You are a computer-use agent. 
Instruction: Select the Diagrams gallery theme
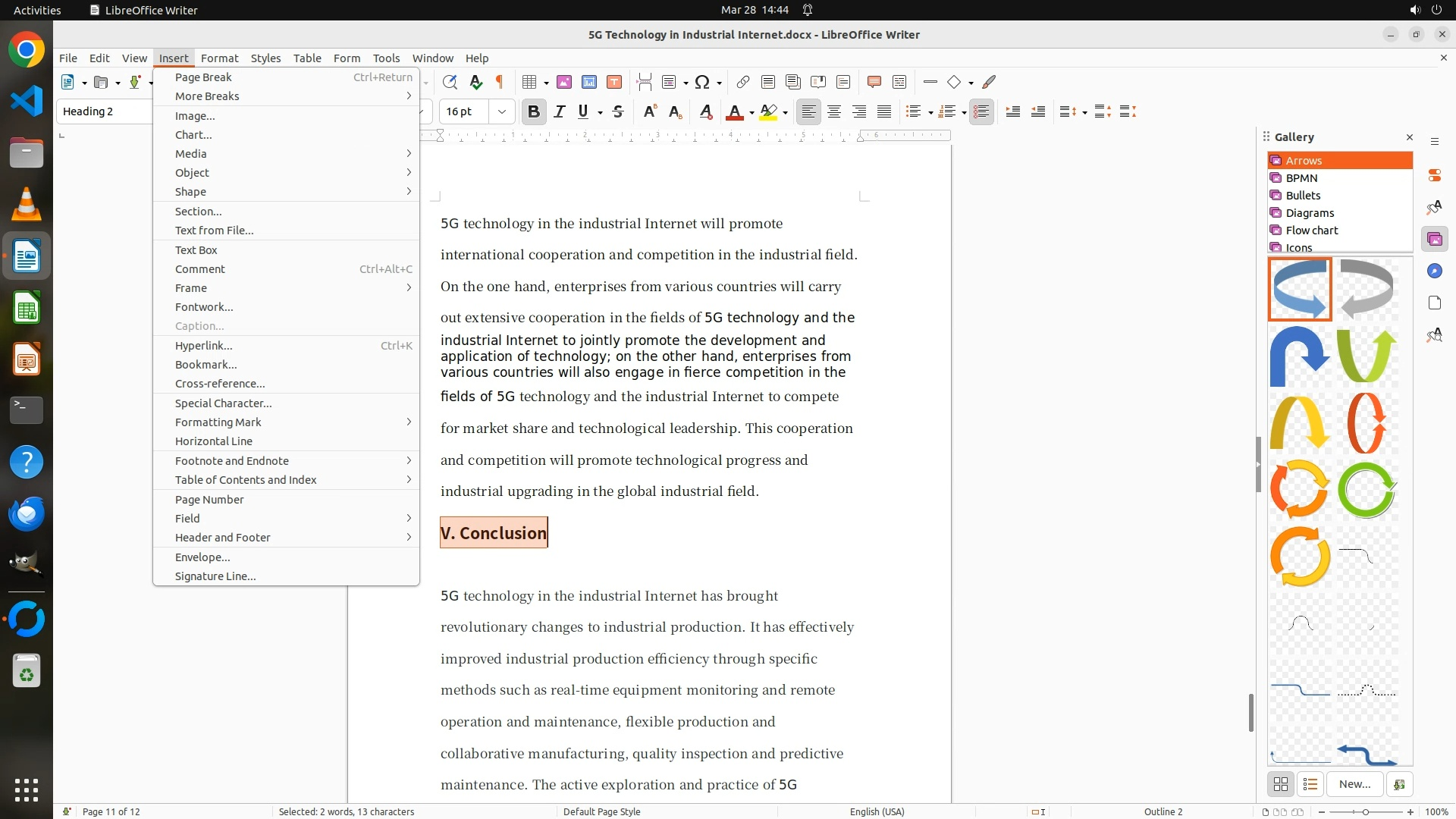[1310, 213]
